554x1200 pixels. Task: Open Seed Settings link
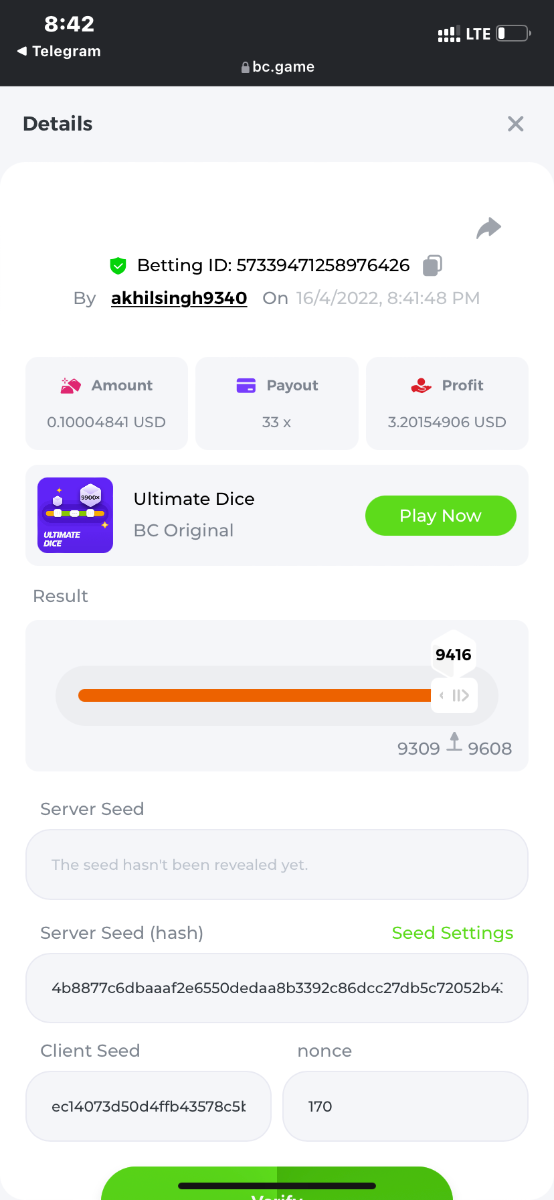coord(452,933)
